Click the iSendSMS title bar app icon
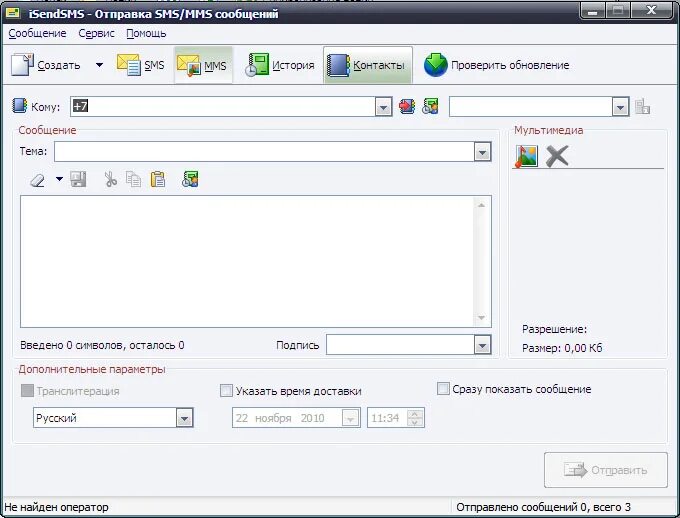680x518 pixels. [x=13, y=13]
